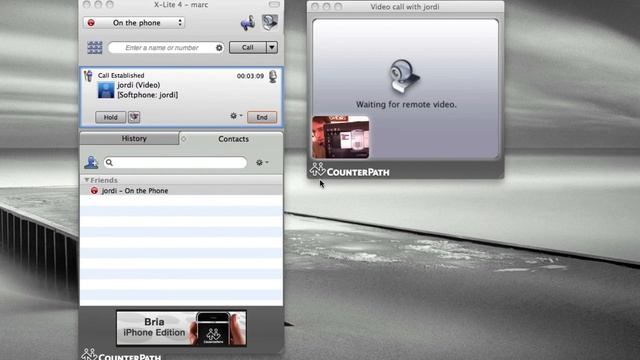Open the dial pad grid icon

click(95, 48)
